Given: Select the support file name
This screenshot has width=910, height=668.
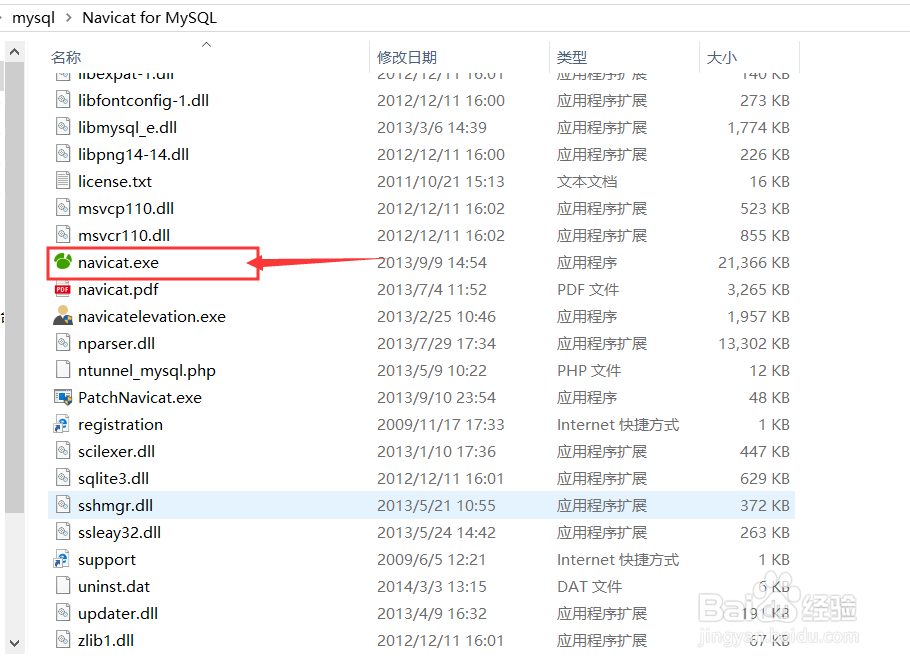Looking at the screenshot, I should (107, 560).
